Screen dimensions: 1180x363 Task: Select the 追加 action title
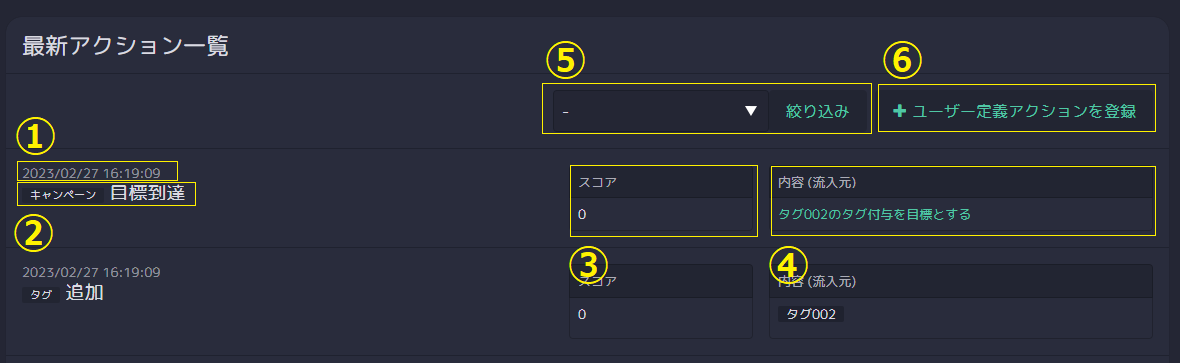pyautogui.click(x=84, y=293)
